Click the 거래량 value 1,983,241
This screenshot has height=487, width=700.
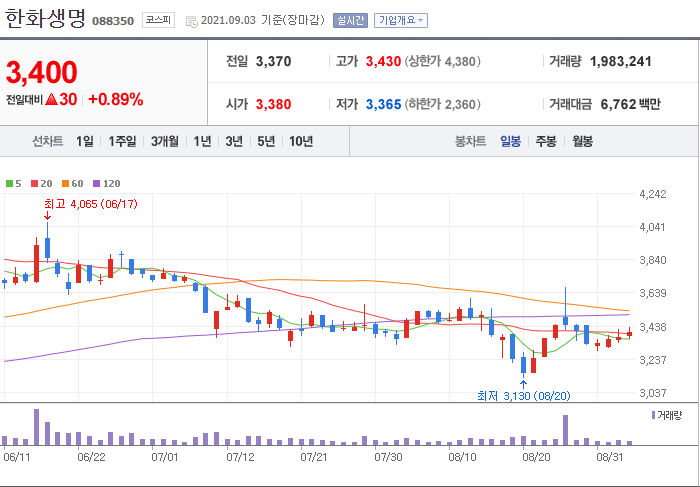(621, 61)
